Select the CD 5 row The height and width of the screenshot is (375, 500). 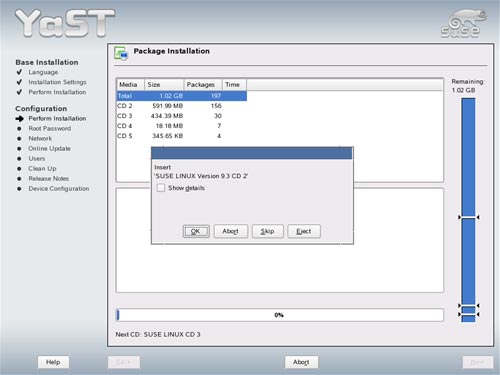click(x=182, y=136)
